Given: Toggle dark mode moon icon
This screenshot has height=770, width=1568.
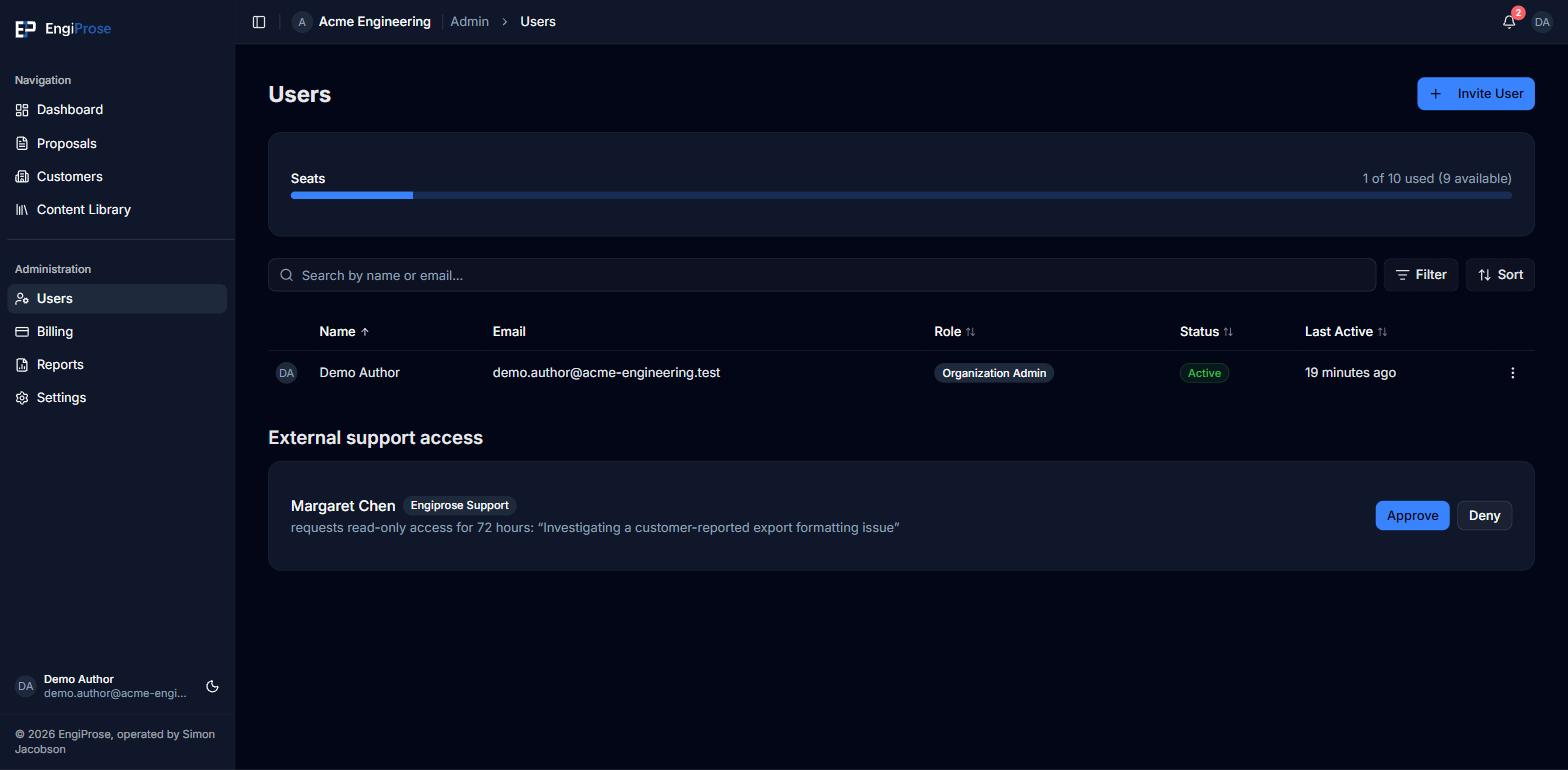Looking at the screenshot, I should point(212,687).
